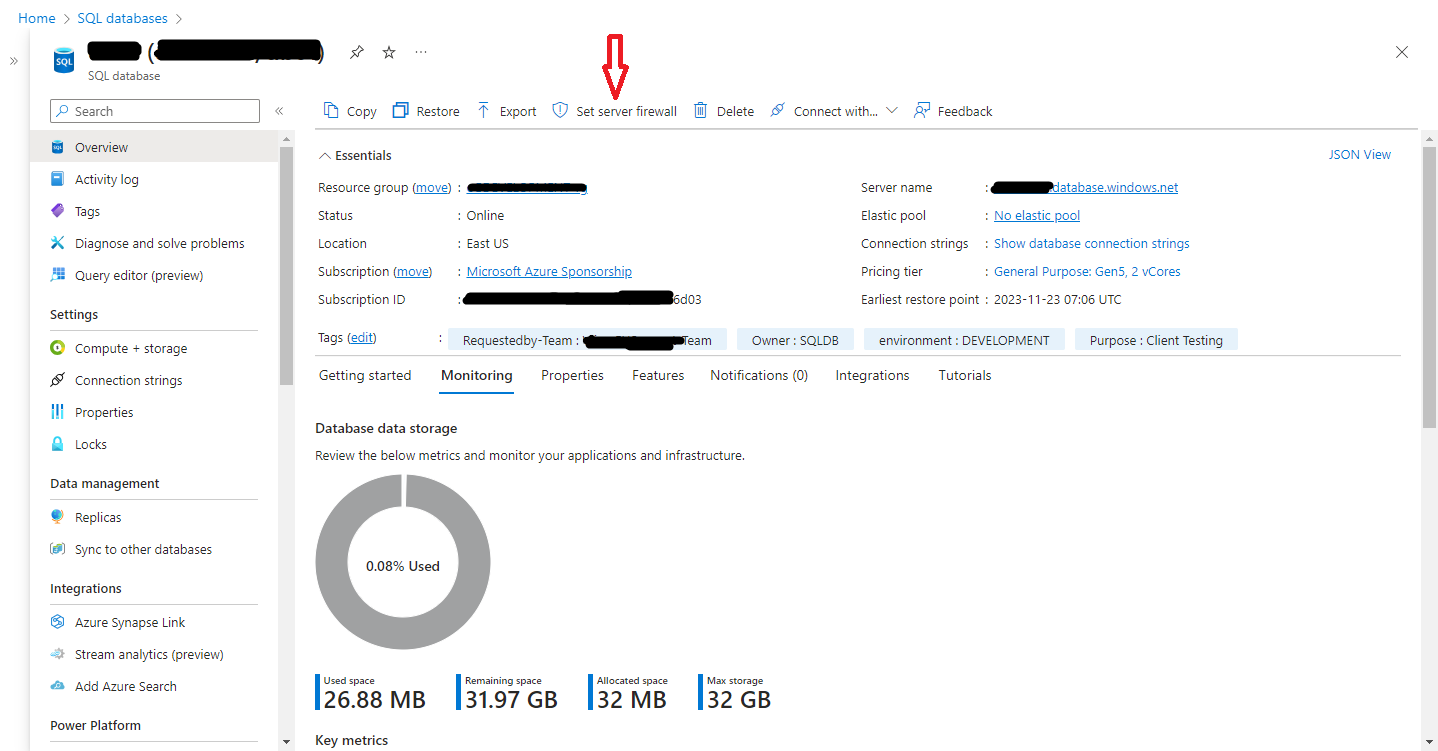Click the Add Azure Search cloud icon
Image resolution: width=1438 pixels, height=751 pixels.
57,686
